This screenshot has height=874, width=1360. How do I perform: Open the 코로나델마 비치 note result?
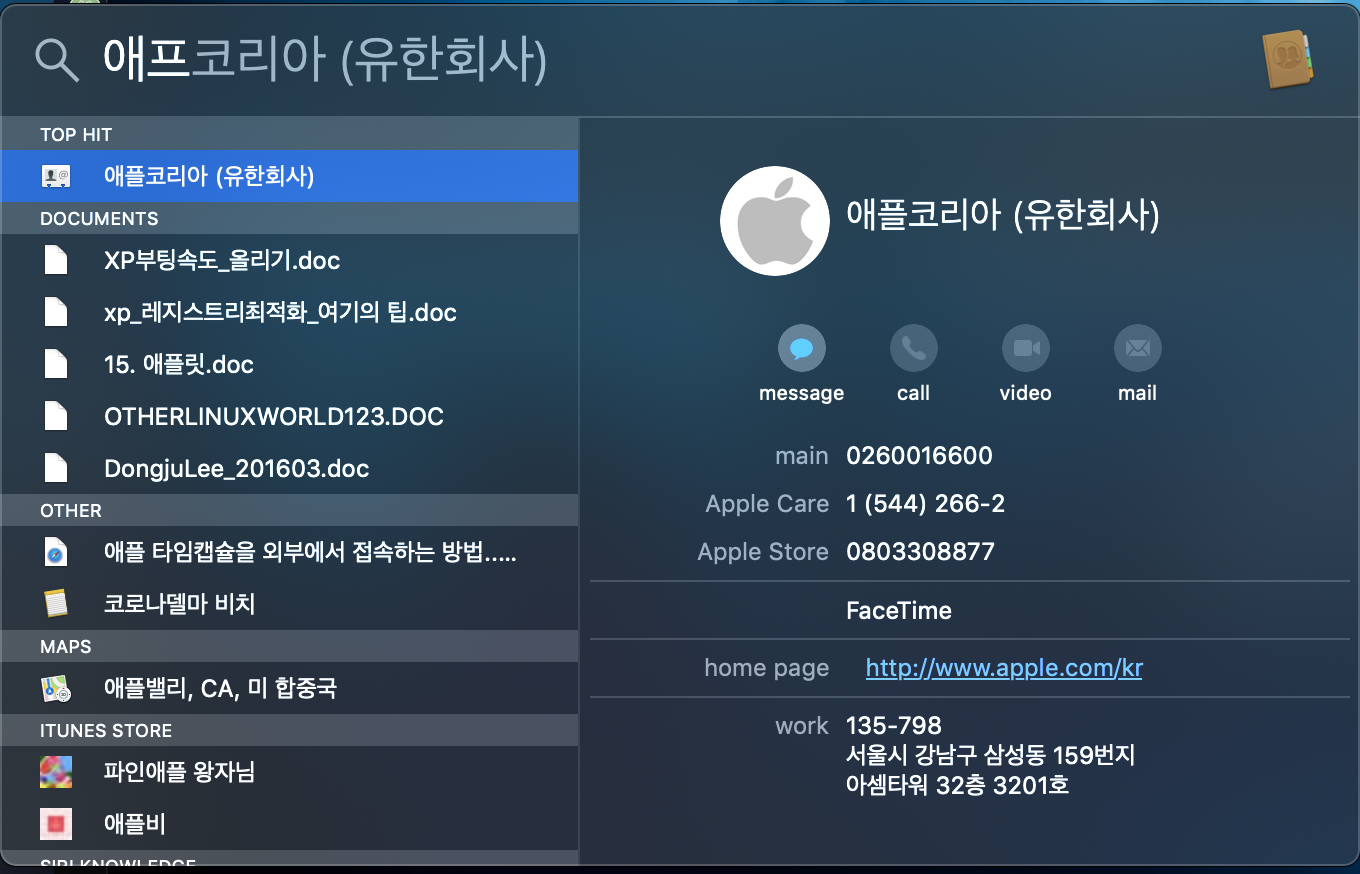coord(289,604)
